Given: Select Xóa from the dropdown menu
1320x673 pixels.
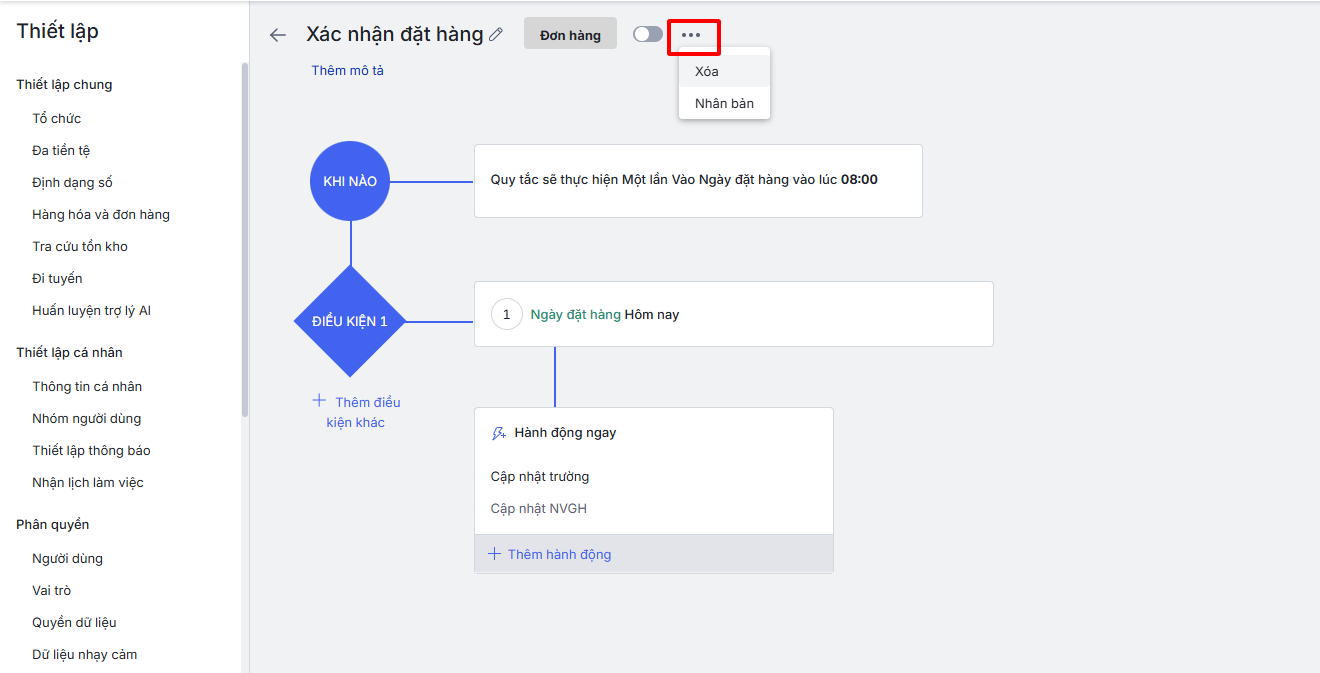Looking at the screenshot, I should pyautogui.click(x=707, y=71).
